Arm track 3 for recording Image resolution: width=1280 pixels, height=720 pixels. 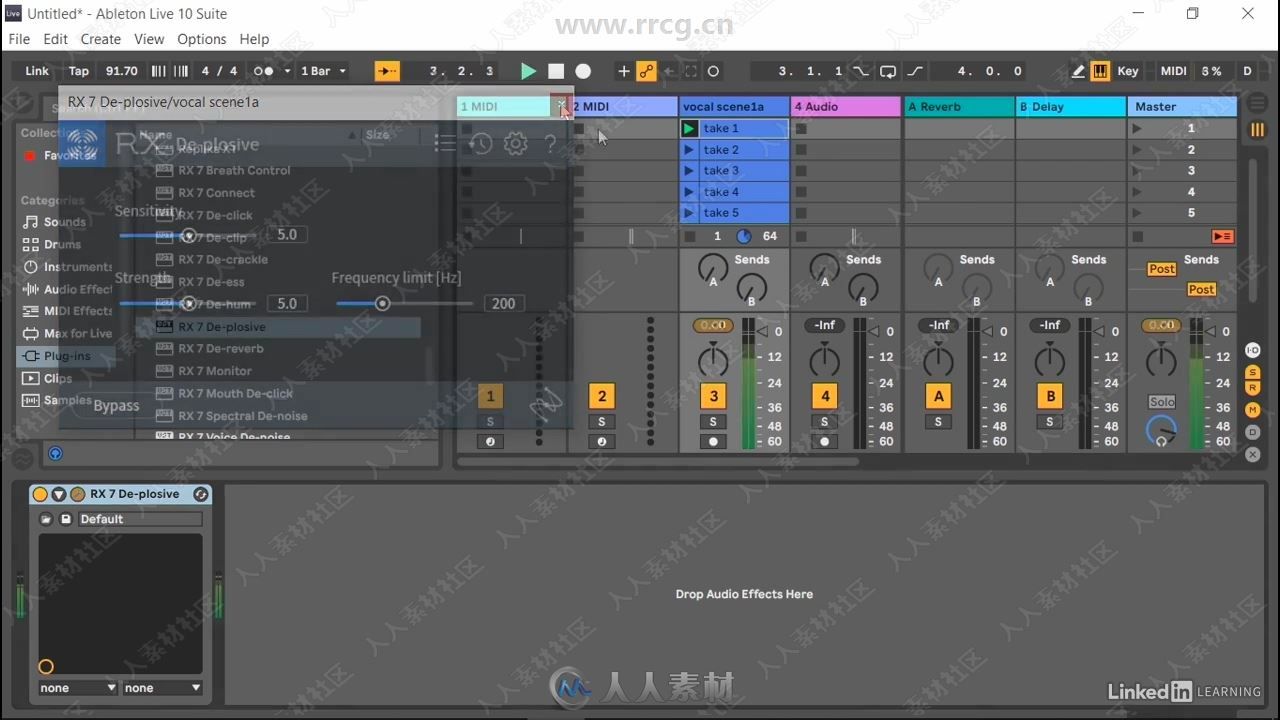tap(713, 441)
